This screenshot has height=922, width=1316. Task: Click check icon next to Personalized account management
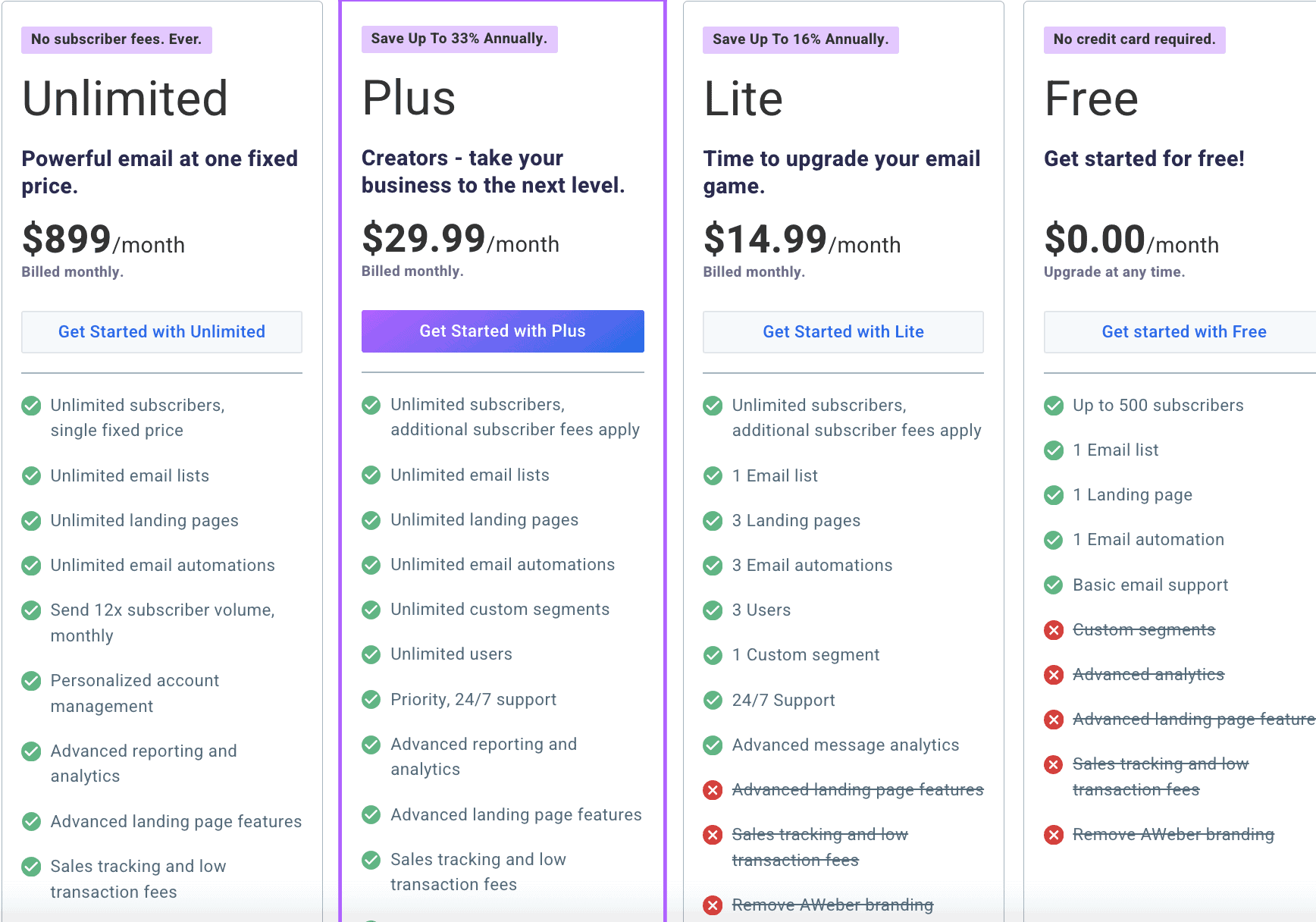(31, 681)
